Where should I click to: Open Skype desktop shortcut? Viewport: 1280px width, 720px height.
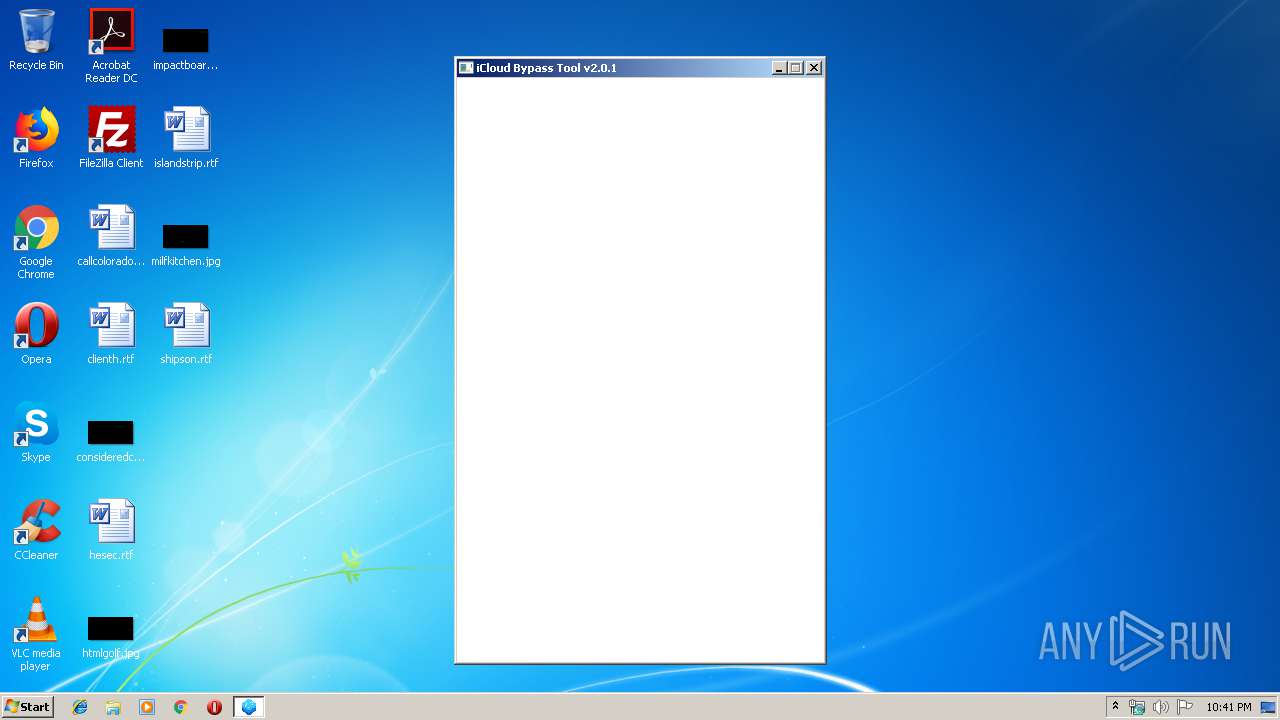pyautogui.click(x=36, y=432)
